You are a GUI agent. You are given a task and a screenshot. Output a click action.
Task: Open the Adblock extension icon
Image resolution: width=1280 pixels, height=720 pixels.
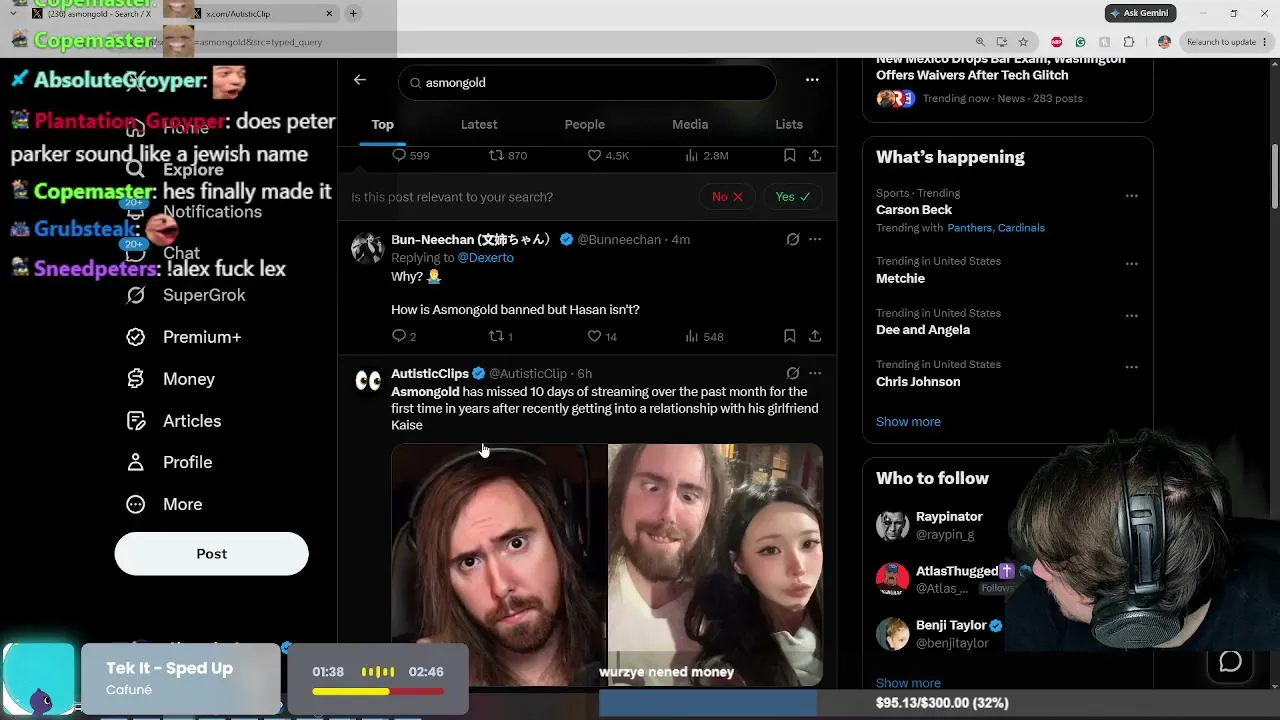(x=1057, y=42)
